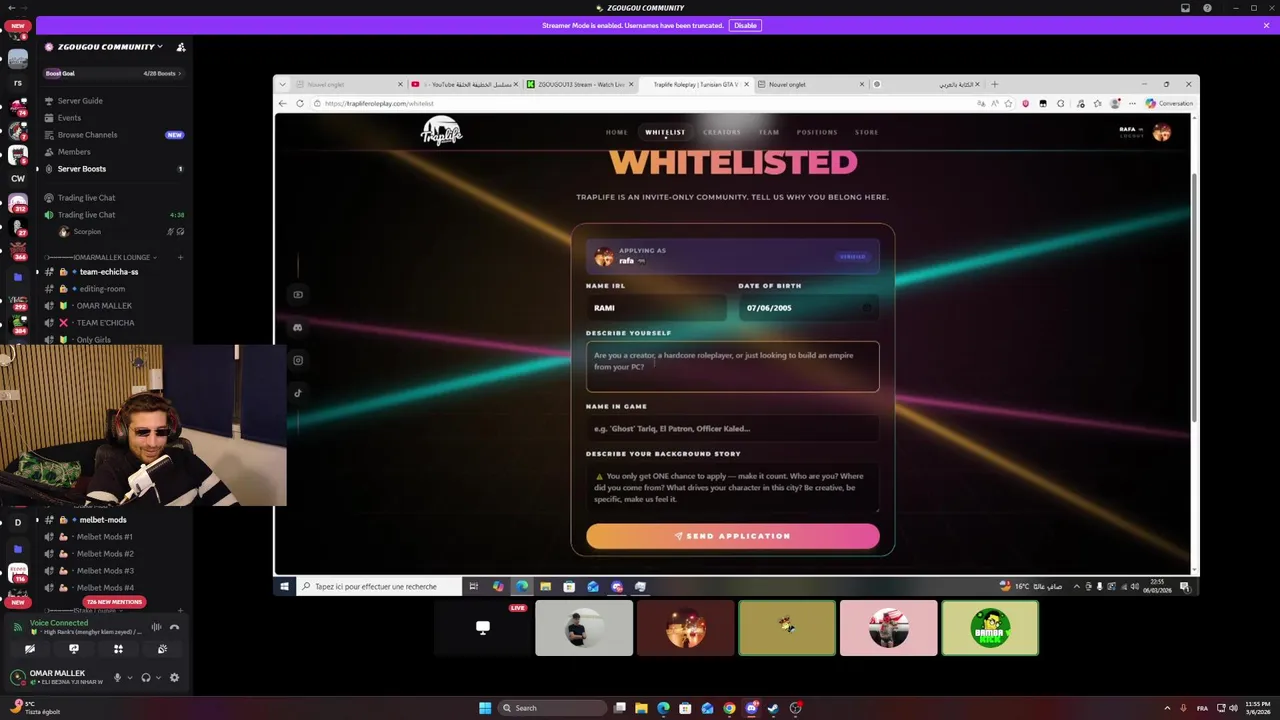Image resolution: width=1280 pixels, height=720 pixels.
Task: Click the invite people icon beside server name
Action: 181,47
